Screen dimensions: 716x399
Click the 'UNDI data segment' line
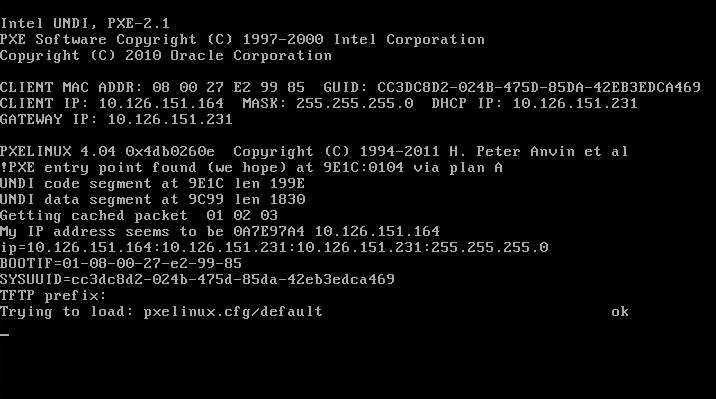pos(153,200)
